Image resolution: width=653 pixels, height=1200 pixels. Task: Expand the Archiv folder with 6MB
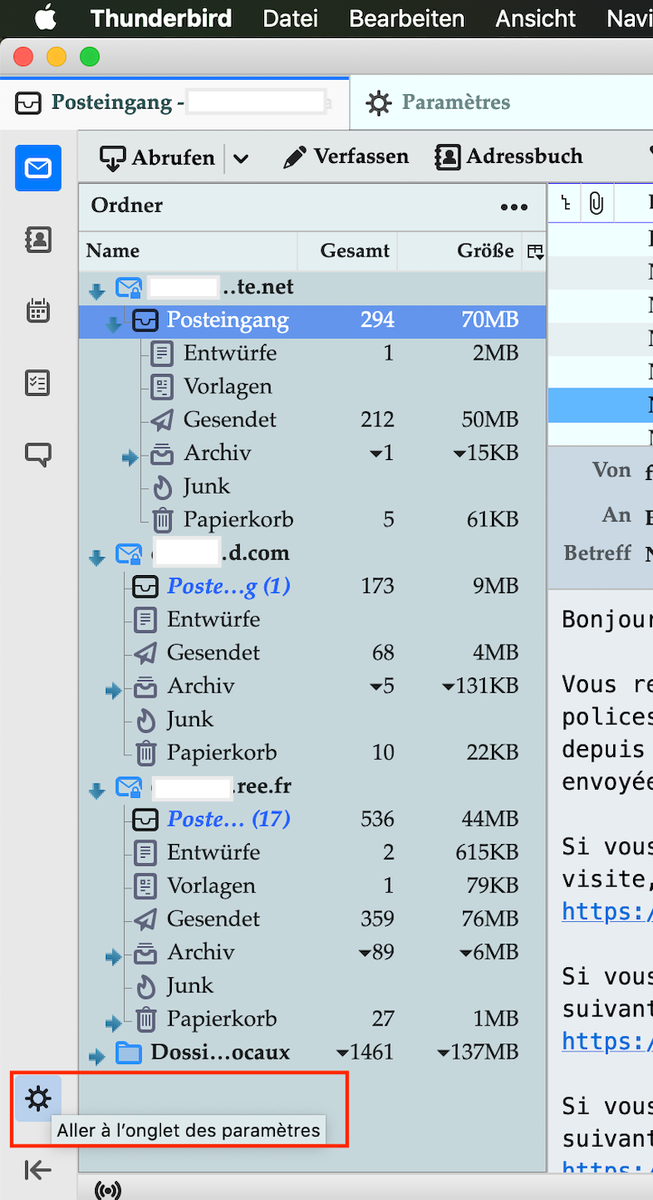tap(113, 956)
